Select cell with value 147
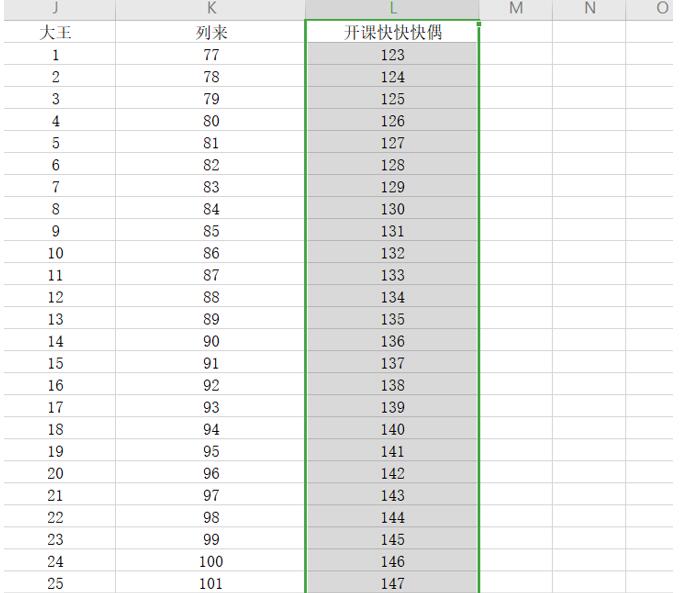 [x=392, y=582]
